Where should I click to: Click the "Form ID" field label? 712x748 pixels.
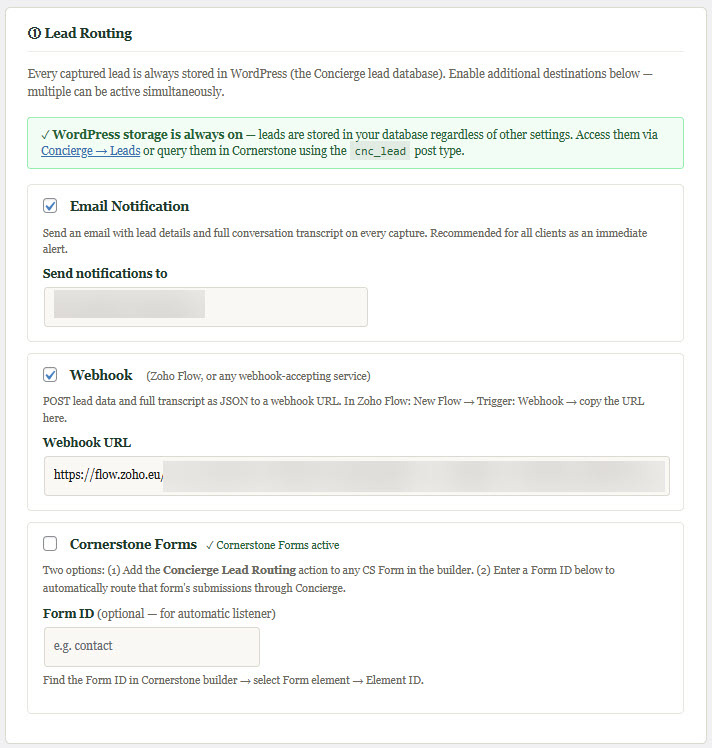[x=69, y=611]
